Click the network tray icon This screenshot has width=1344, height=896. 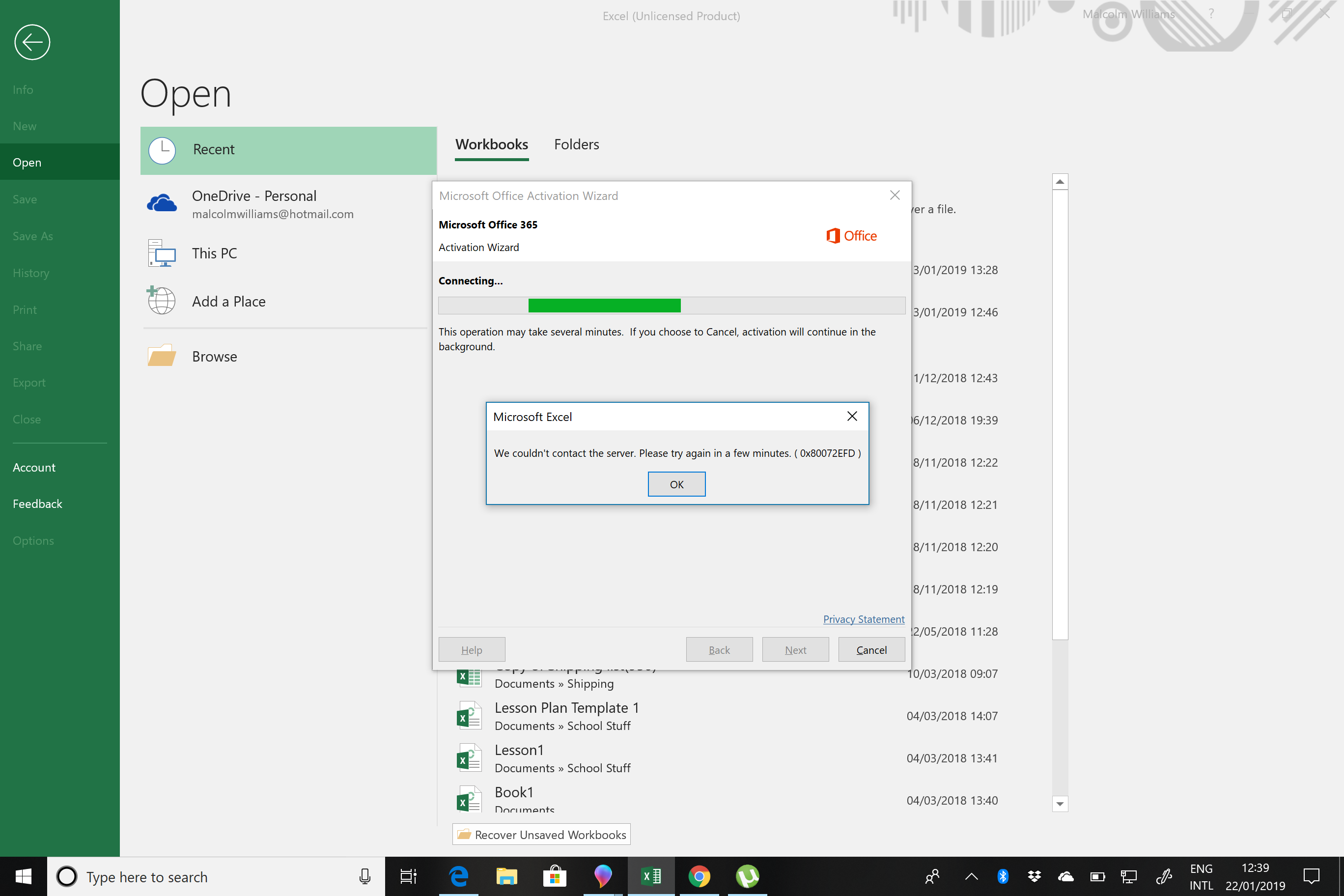pyautogui.click(x=1128, y=876)
